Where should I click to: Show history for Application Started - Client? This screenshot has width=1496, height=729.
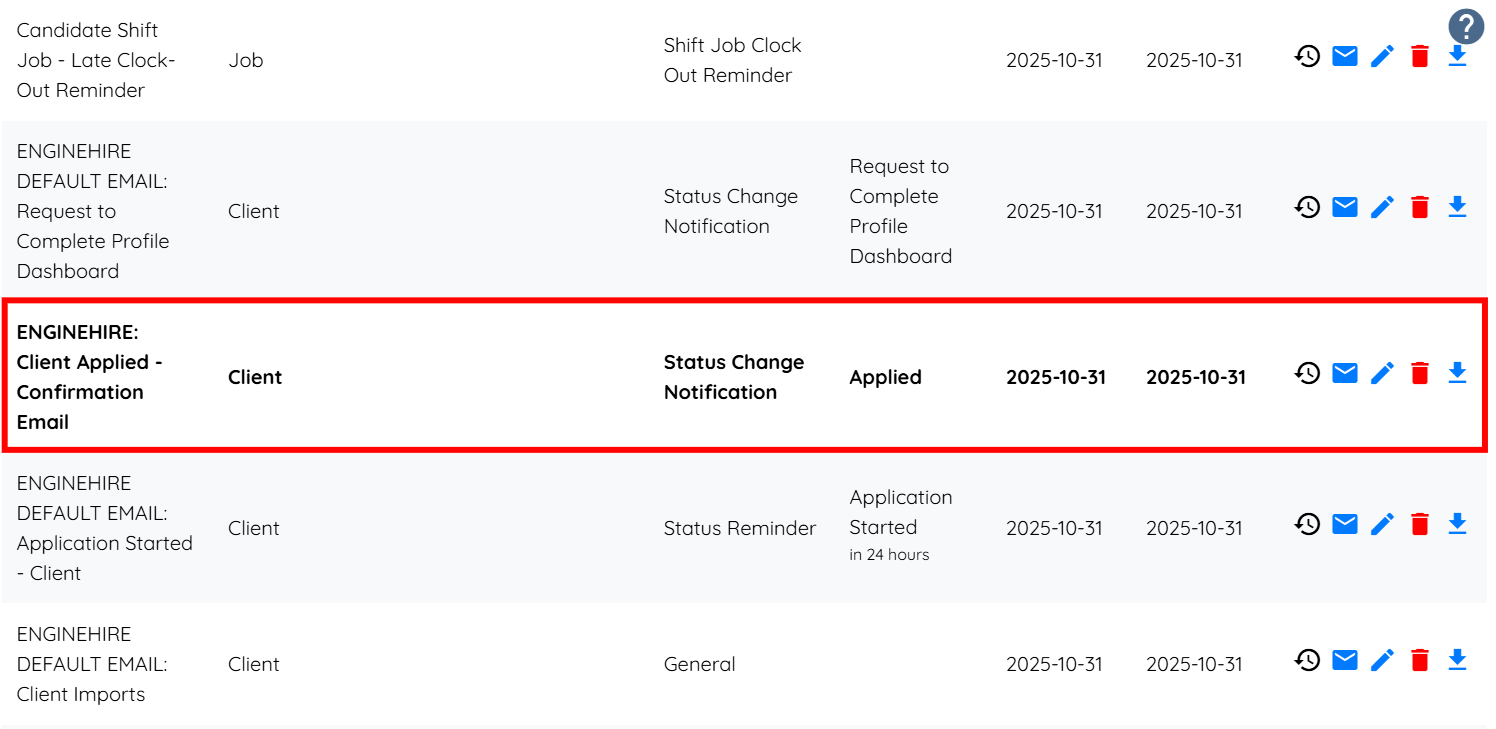click(1307, 524)
